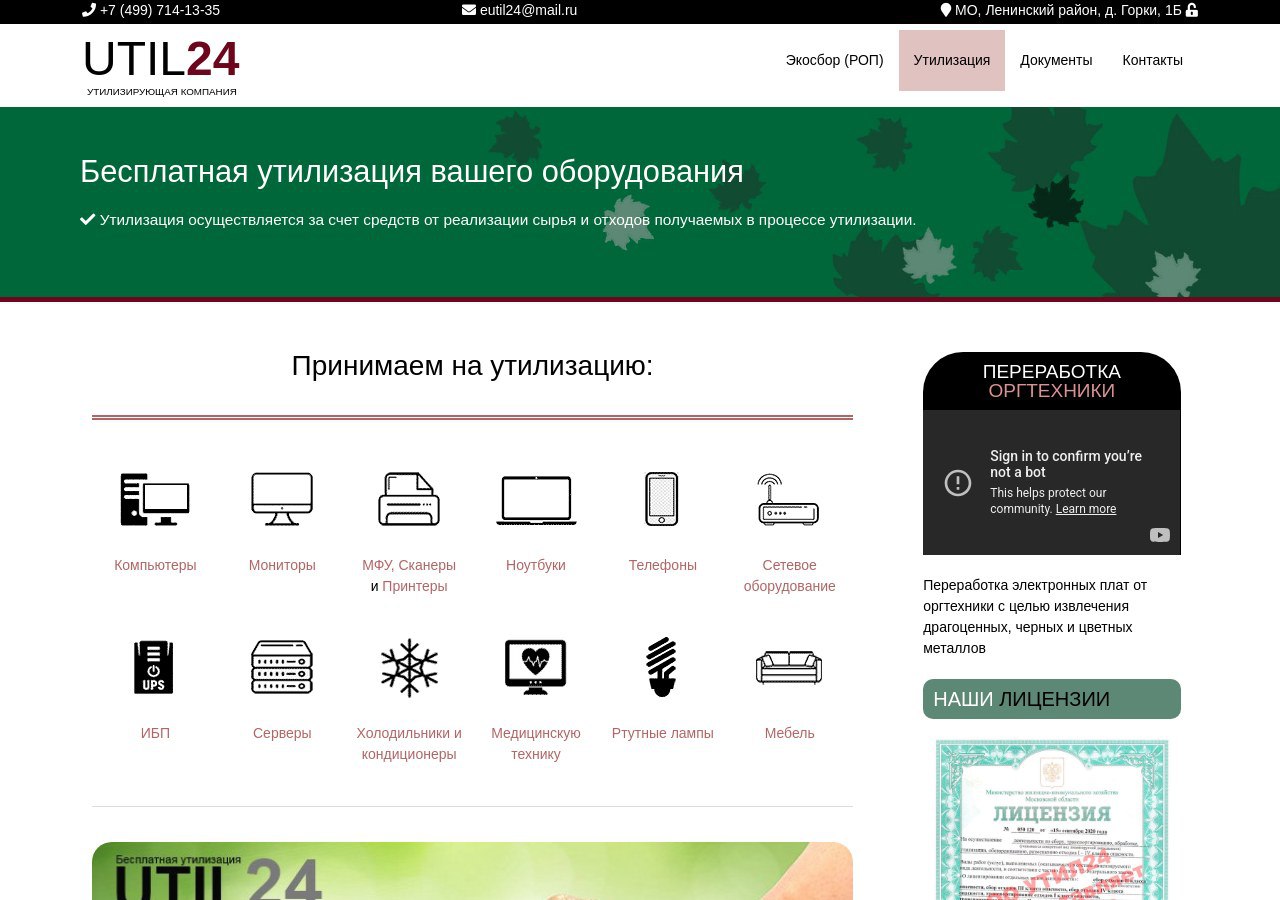The image size is (1280, 900).
Task: Click the eutil24@mail.ru email link
Action: [x=528, y=10]
